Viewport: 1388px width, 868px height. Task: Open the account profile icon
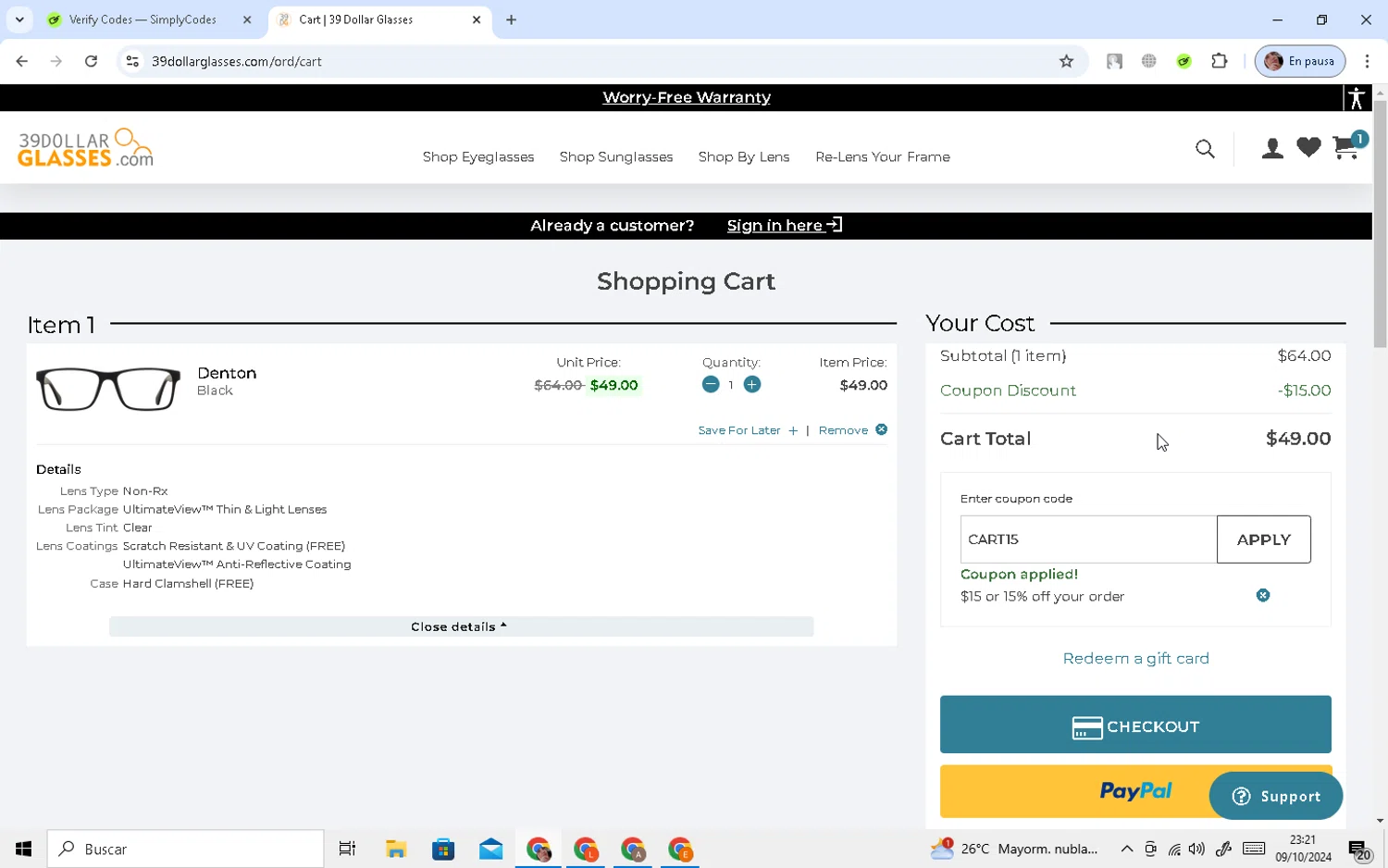pyautogui.click(x=1272, y=148)
